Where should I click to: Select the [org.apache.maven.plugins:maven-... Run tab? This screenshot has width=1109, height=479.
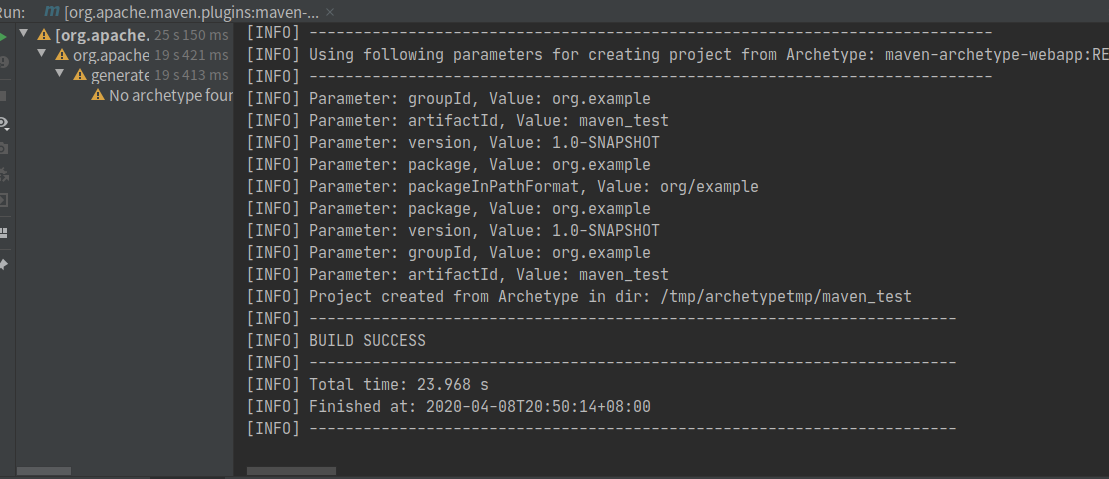190,13
